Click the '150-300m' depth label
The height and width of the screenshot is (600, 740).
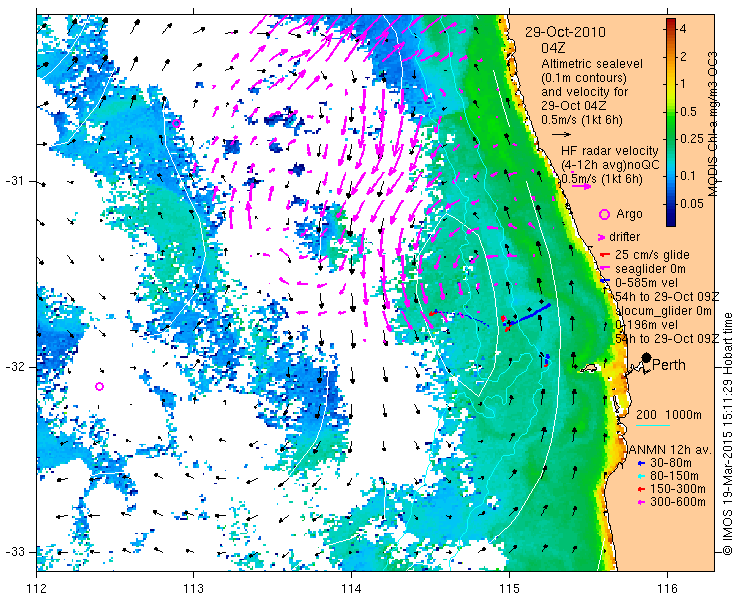[x=677, y=490]
